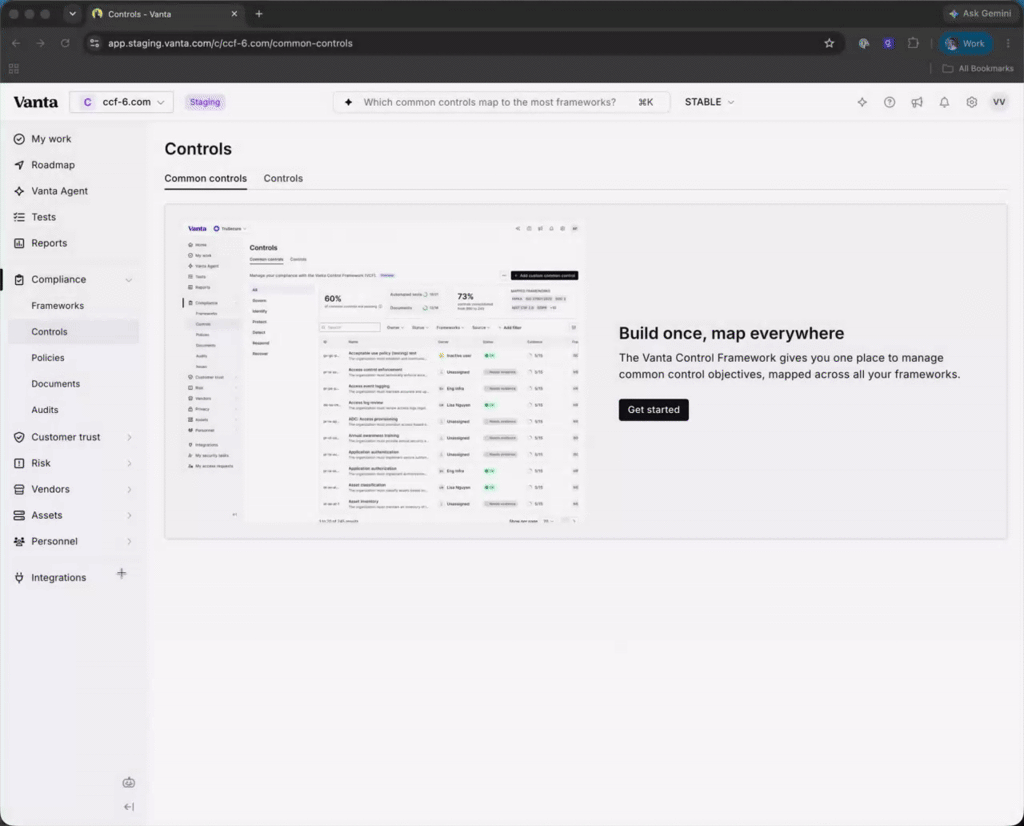Add an integration with the plus icon
1024x826 pixels.
pos(121,573)
